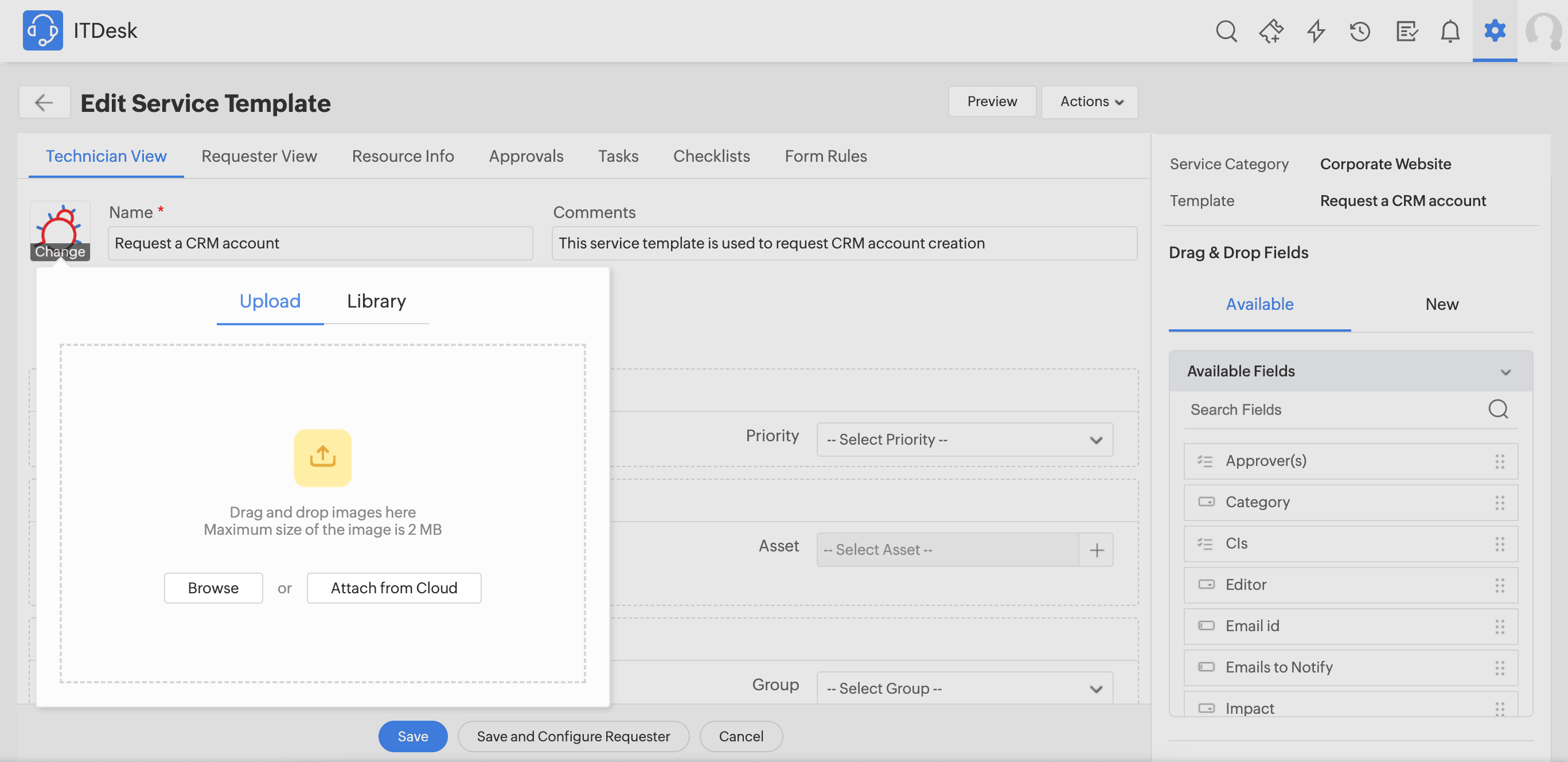1568x762 pixels.
Task: Click the Browse button
Action: click(x=213, y=588)
